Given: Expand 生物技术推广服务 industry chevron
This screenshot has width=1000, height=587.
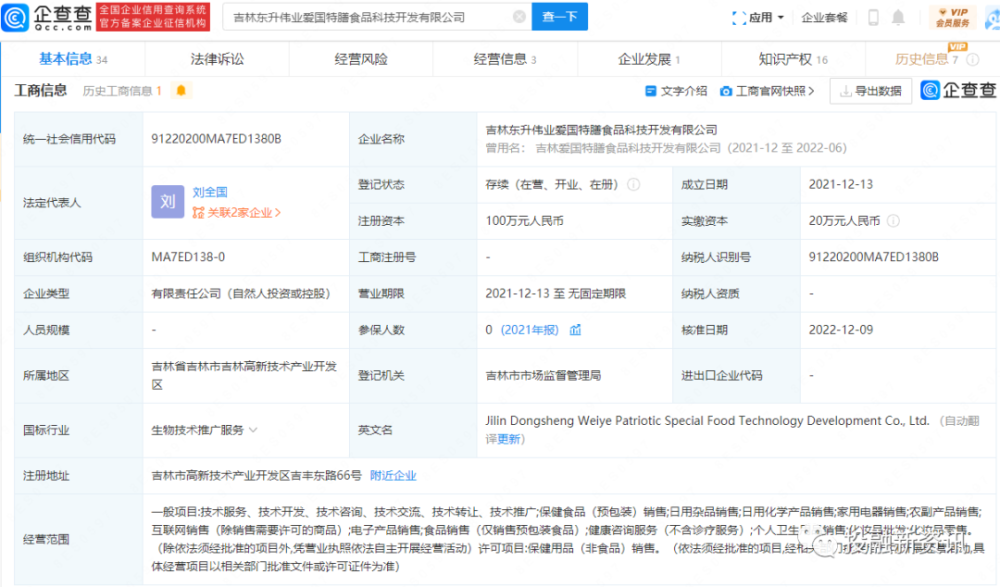Looking at the screenshot, I should pyautogui.click(x=253, y=430).
